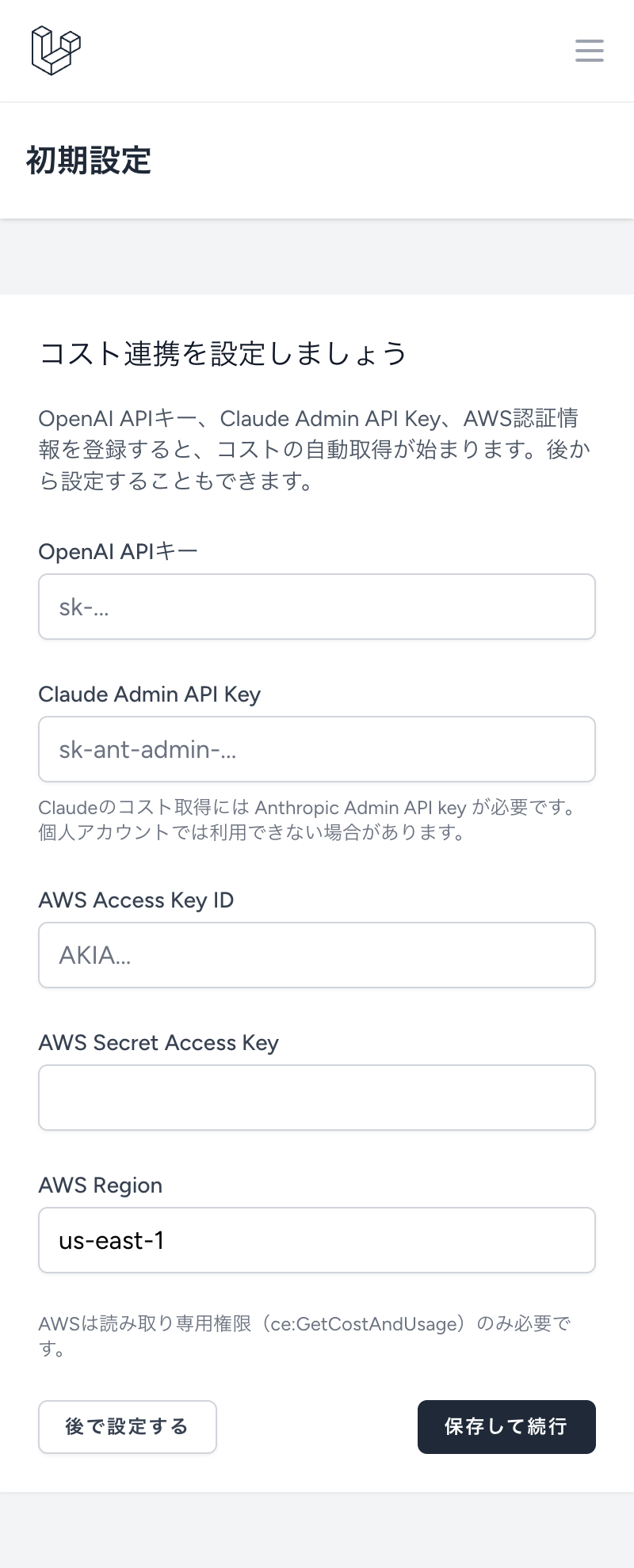634x1568 pixels.
Task: Click the AWS Secret Access Key label
Action: click(x=158, y=1043)
